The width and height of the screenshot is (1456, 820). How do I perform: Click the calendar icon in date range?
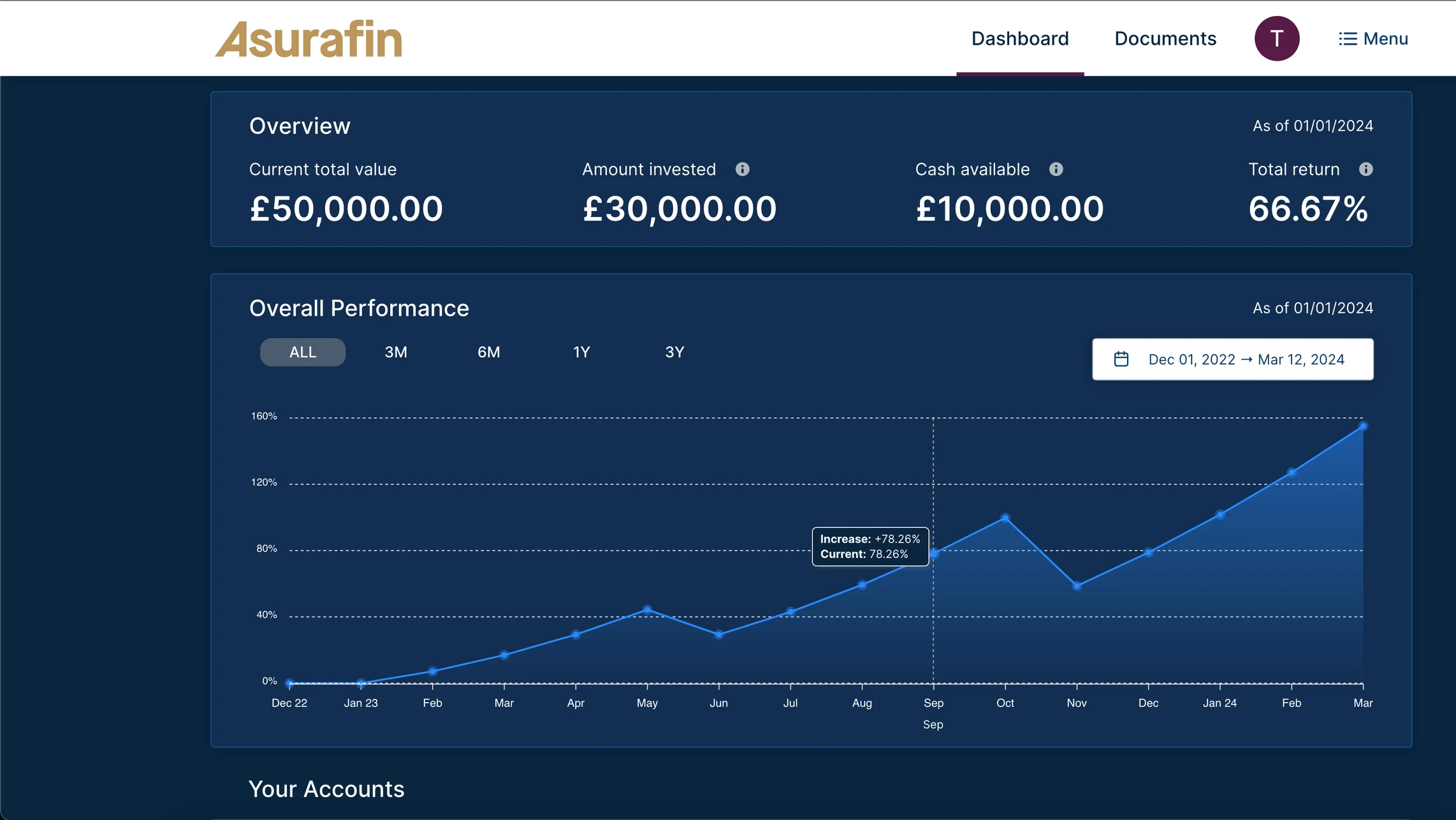click(x=1121, y=359)
